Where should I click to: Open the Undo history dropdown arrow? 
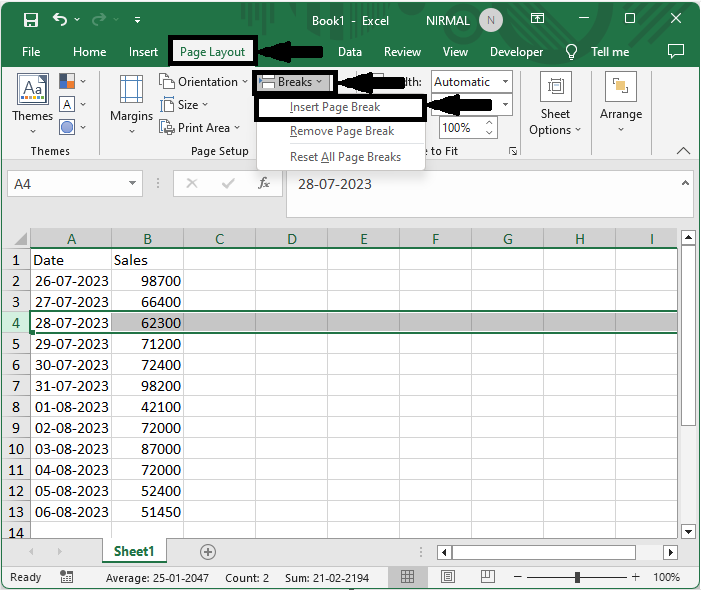77,20
